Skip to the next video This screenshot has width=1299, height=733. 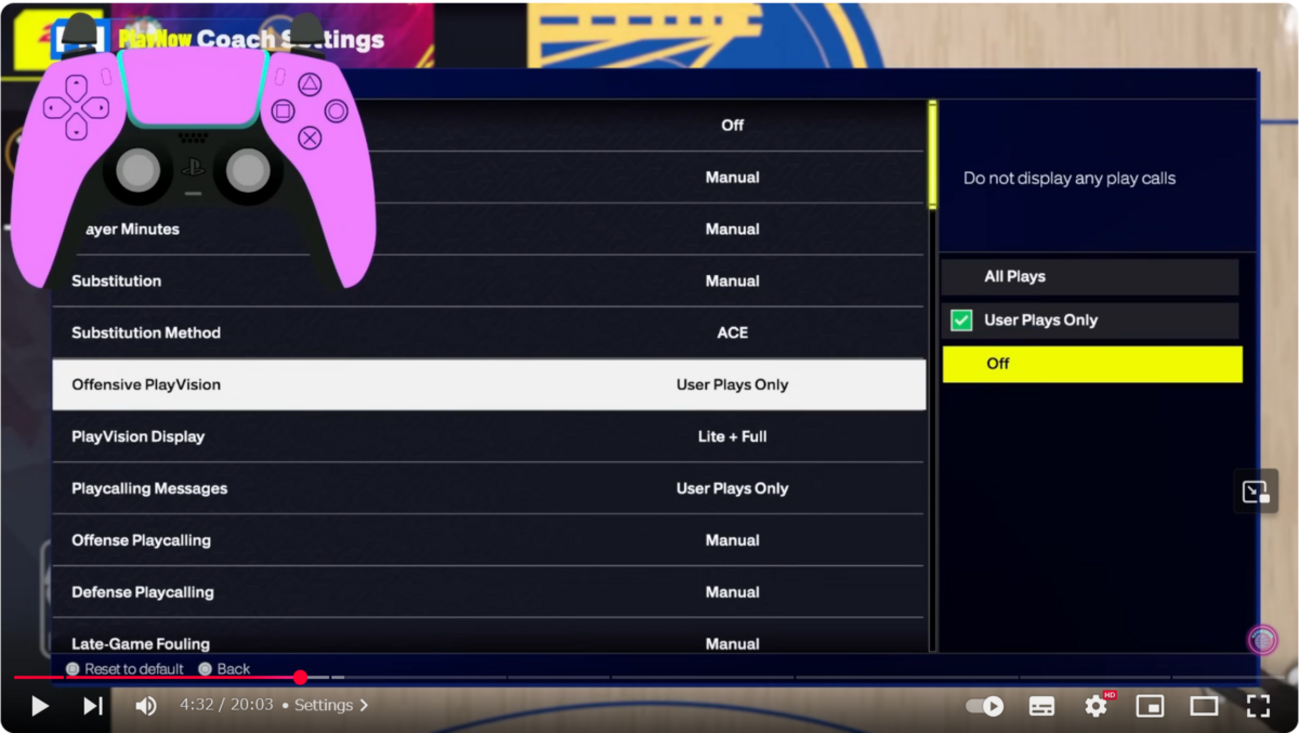click(x=93, y=706)
